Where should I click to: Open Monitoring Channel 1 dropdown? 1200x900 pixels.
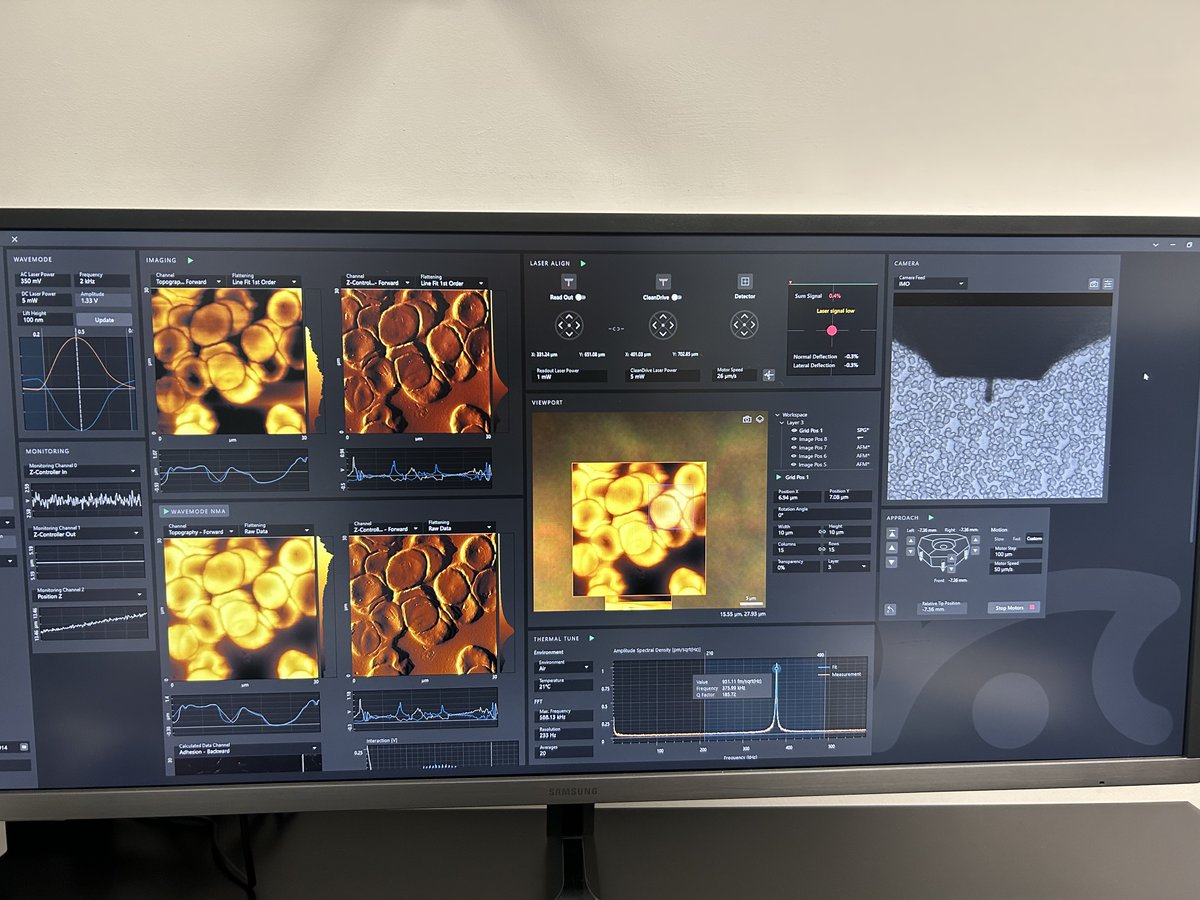(88, 533)
